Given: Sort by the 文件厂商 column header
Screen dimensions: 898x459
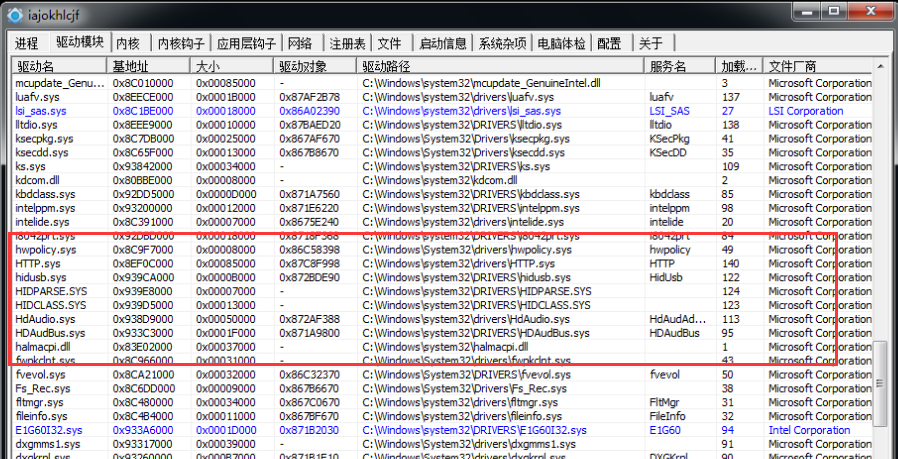Looking at the screenshot, I should (x=818, y=66).
